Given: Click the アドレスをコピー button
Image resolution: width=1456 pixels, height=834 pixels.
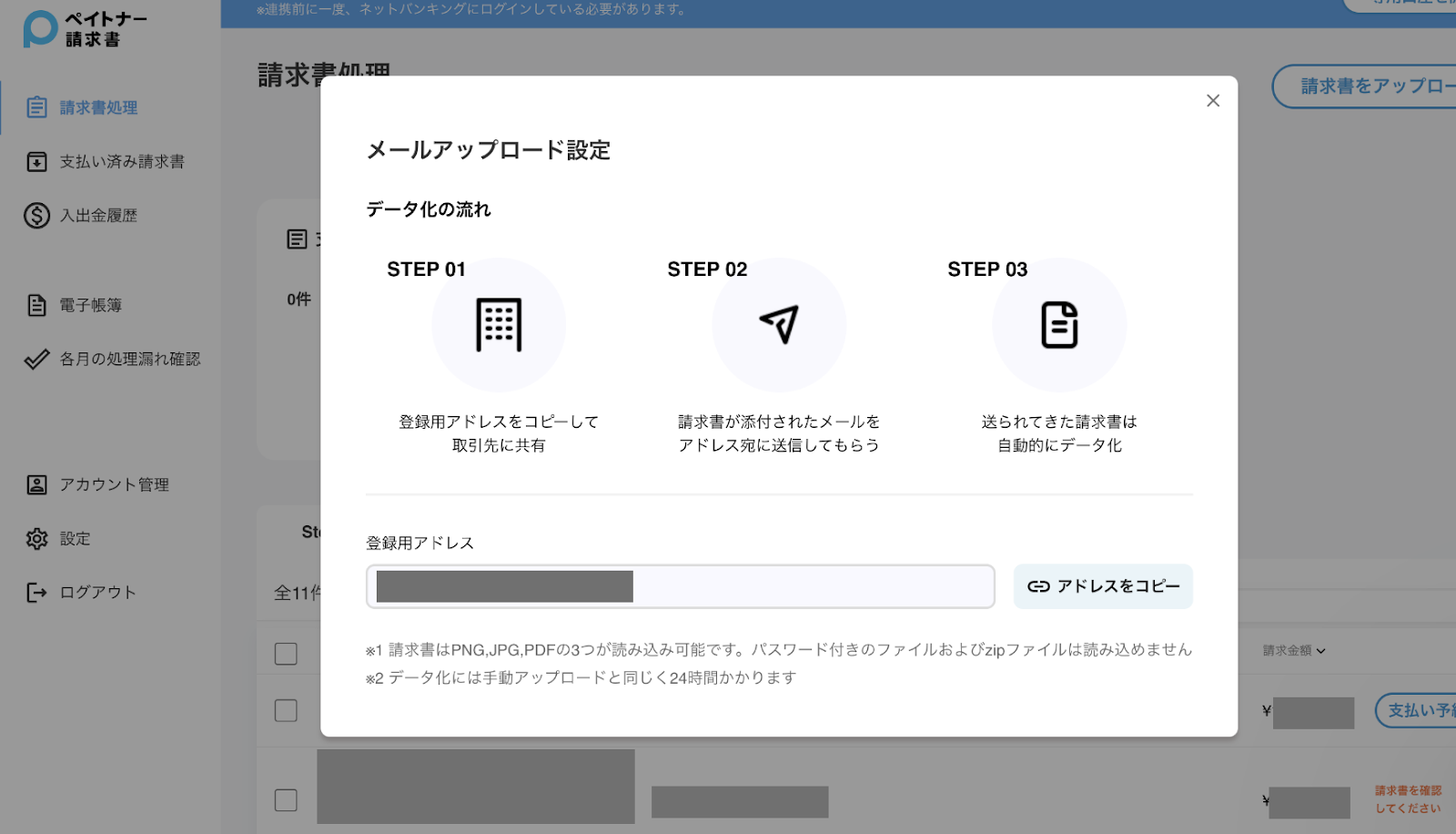Looking at the screenshot, I should coord(1103,586).
